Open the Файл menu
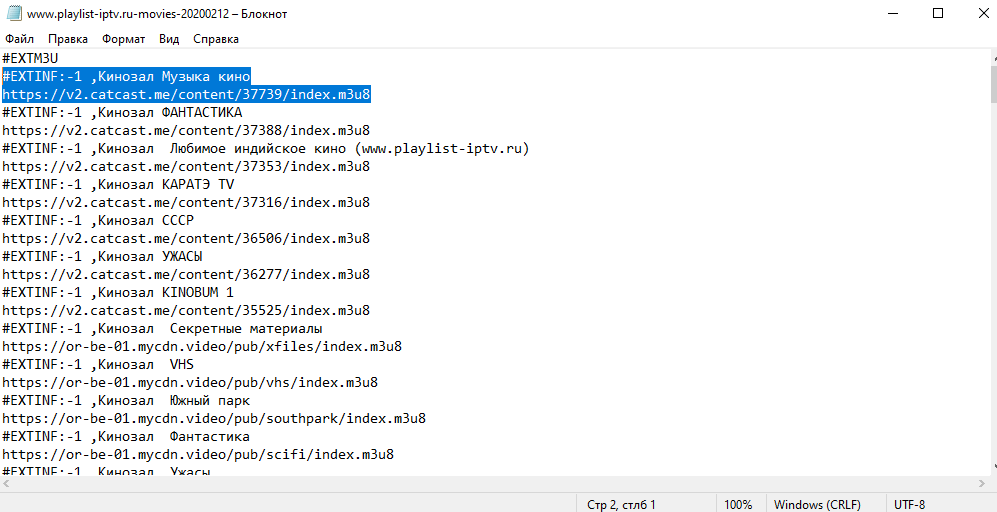The image size is (997, 512). [x=19, y=39]
